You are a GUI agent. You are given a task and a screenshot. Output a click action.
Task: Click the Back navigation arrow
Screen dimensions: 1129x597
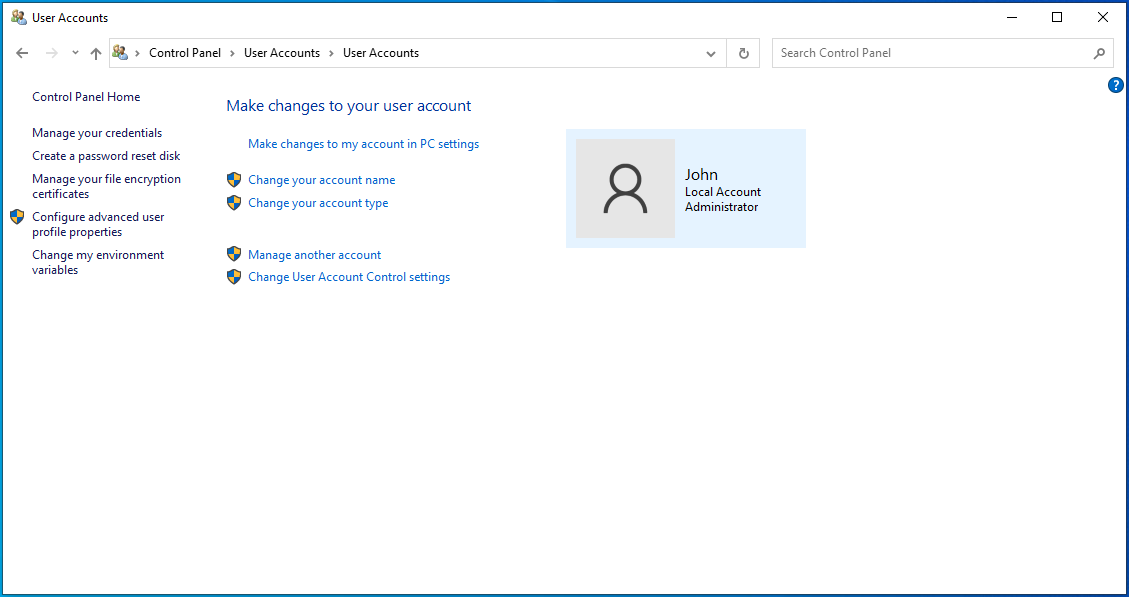pos(22,54)
